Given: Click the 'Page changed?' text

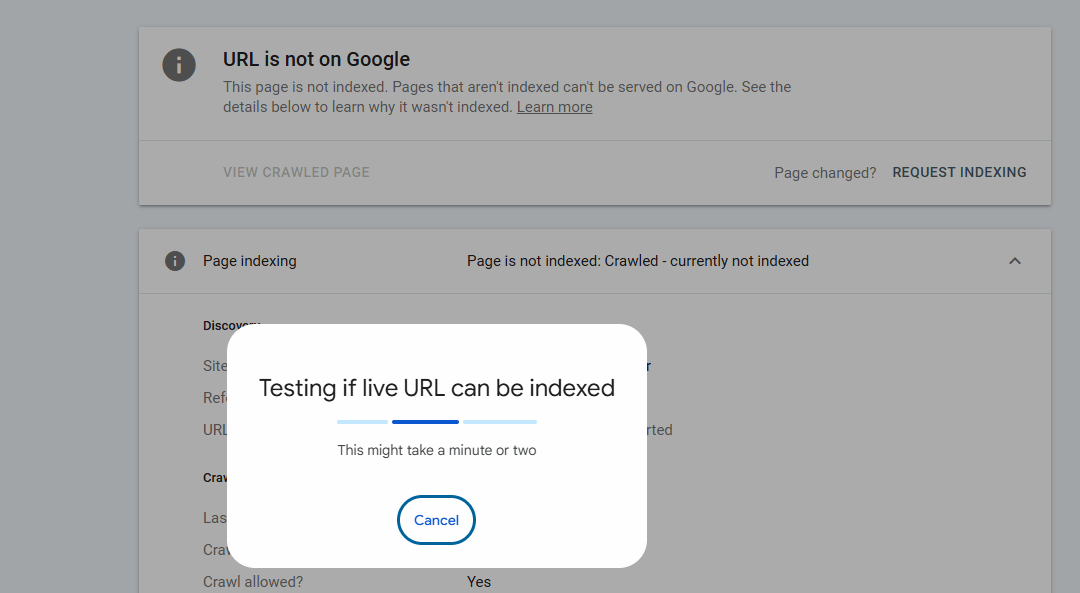Looking at the screenshot, I should pyautogui.click(x=824, y=173).
